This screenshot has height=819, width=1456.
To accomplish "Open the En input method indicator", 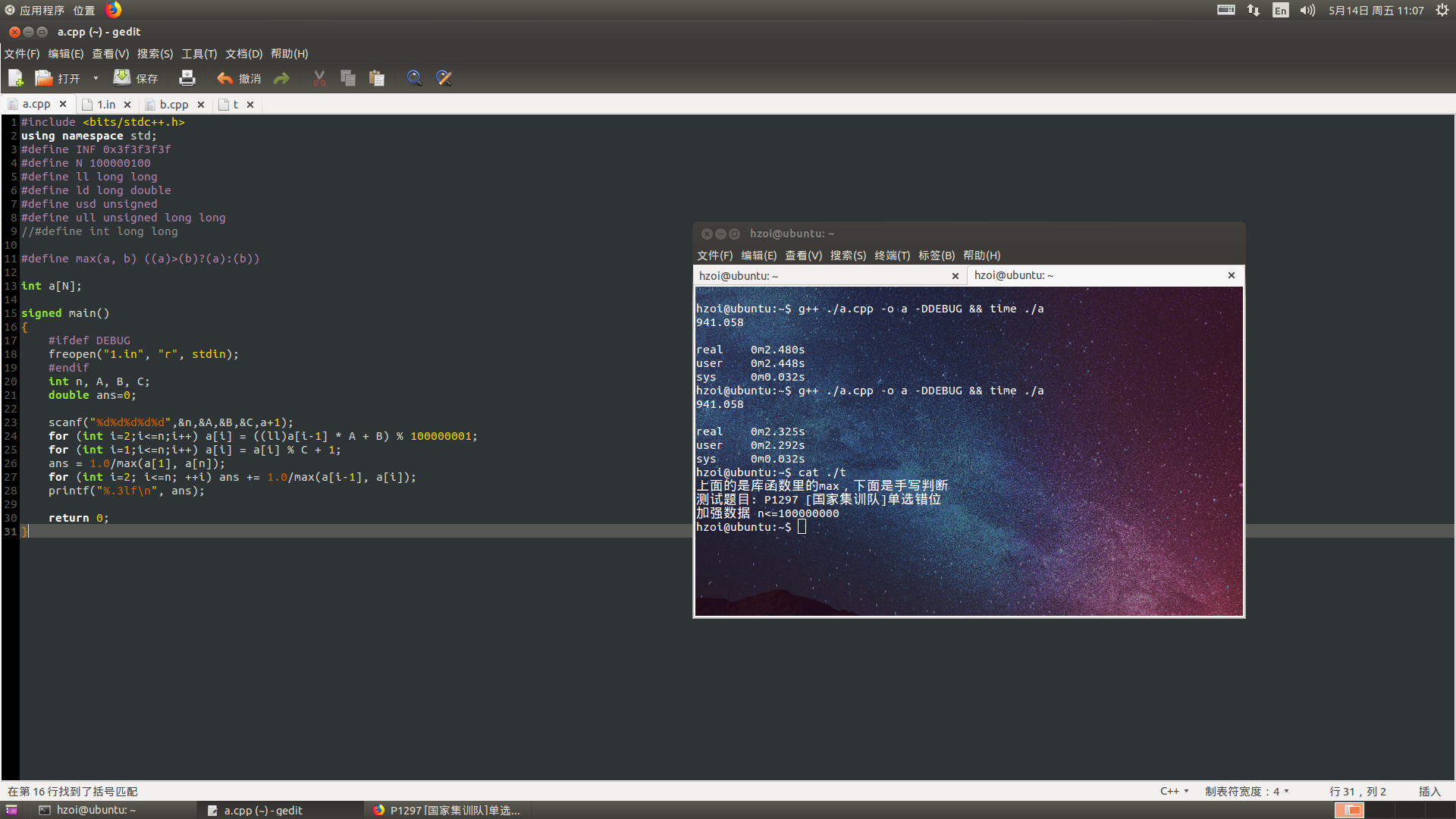I will [x=1281, y=10].
